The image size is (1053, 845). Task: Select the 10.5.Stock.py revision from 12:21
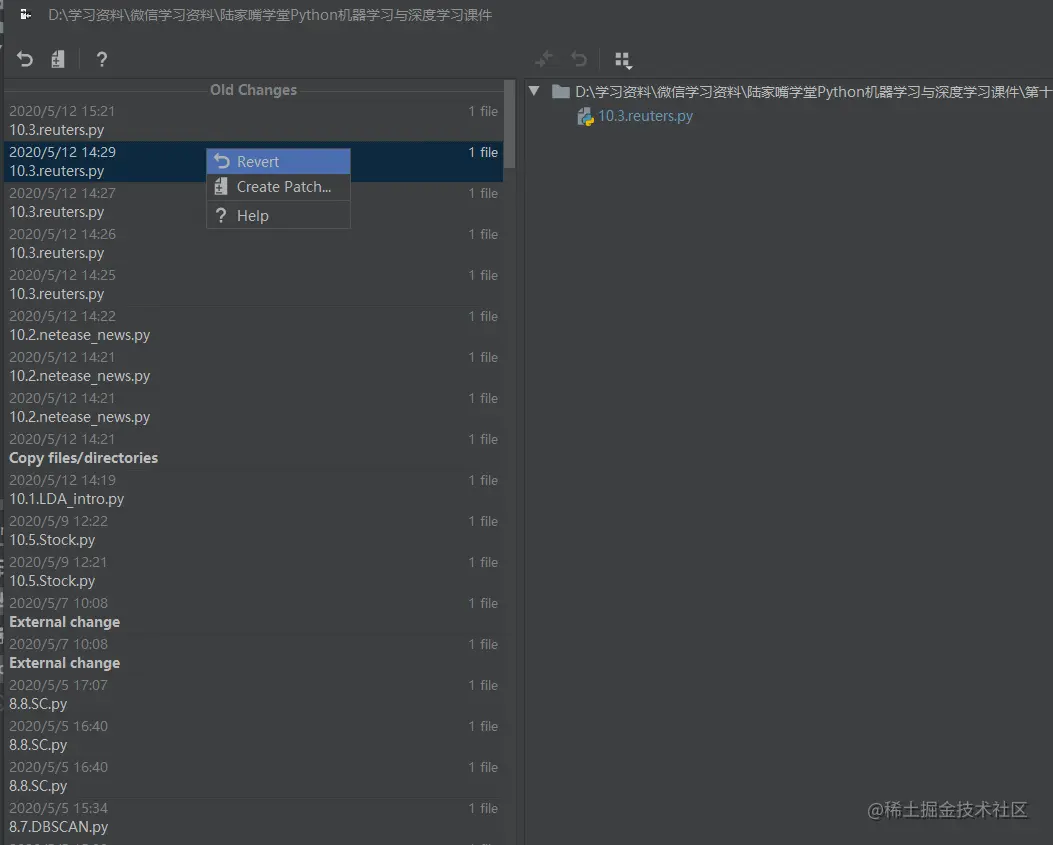[x=254, y=571]
